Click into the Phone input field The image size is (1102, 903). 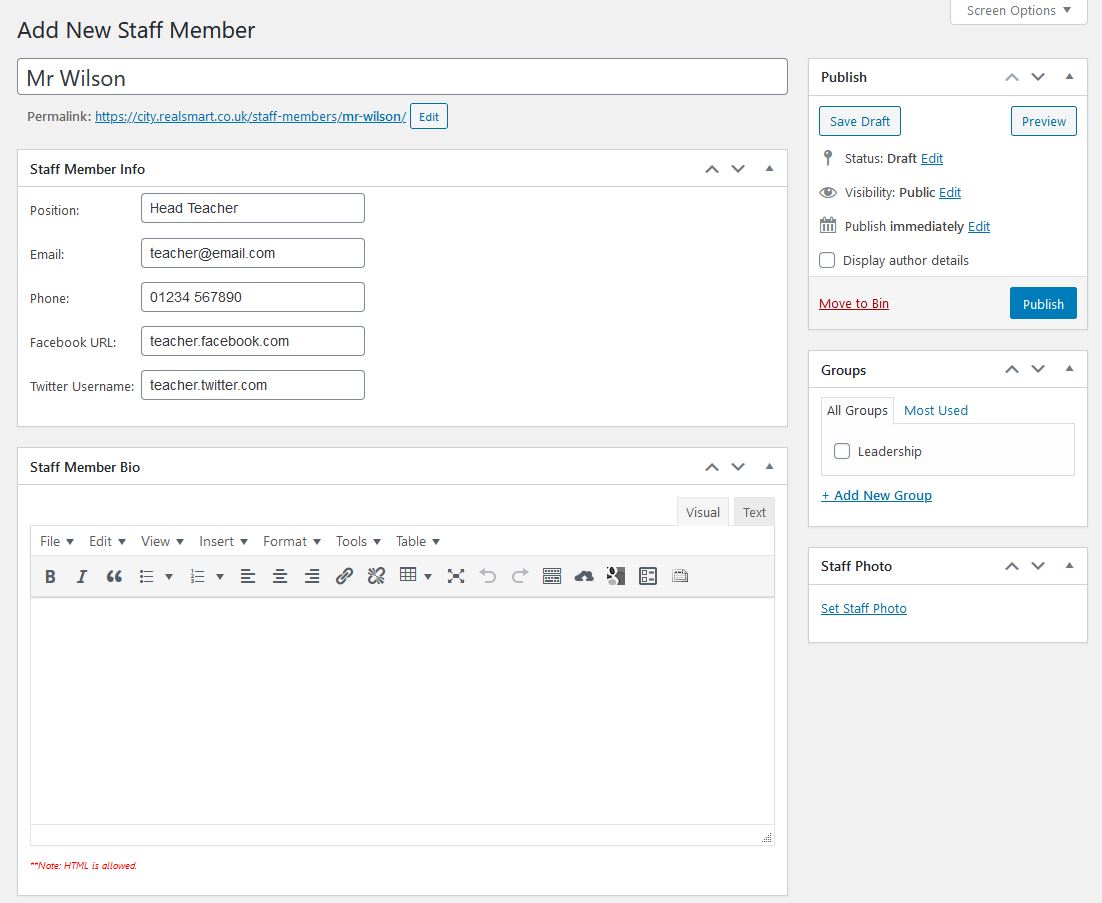[253, 297]
